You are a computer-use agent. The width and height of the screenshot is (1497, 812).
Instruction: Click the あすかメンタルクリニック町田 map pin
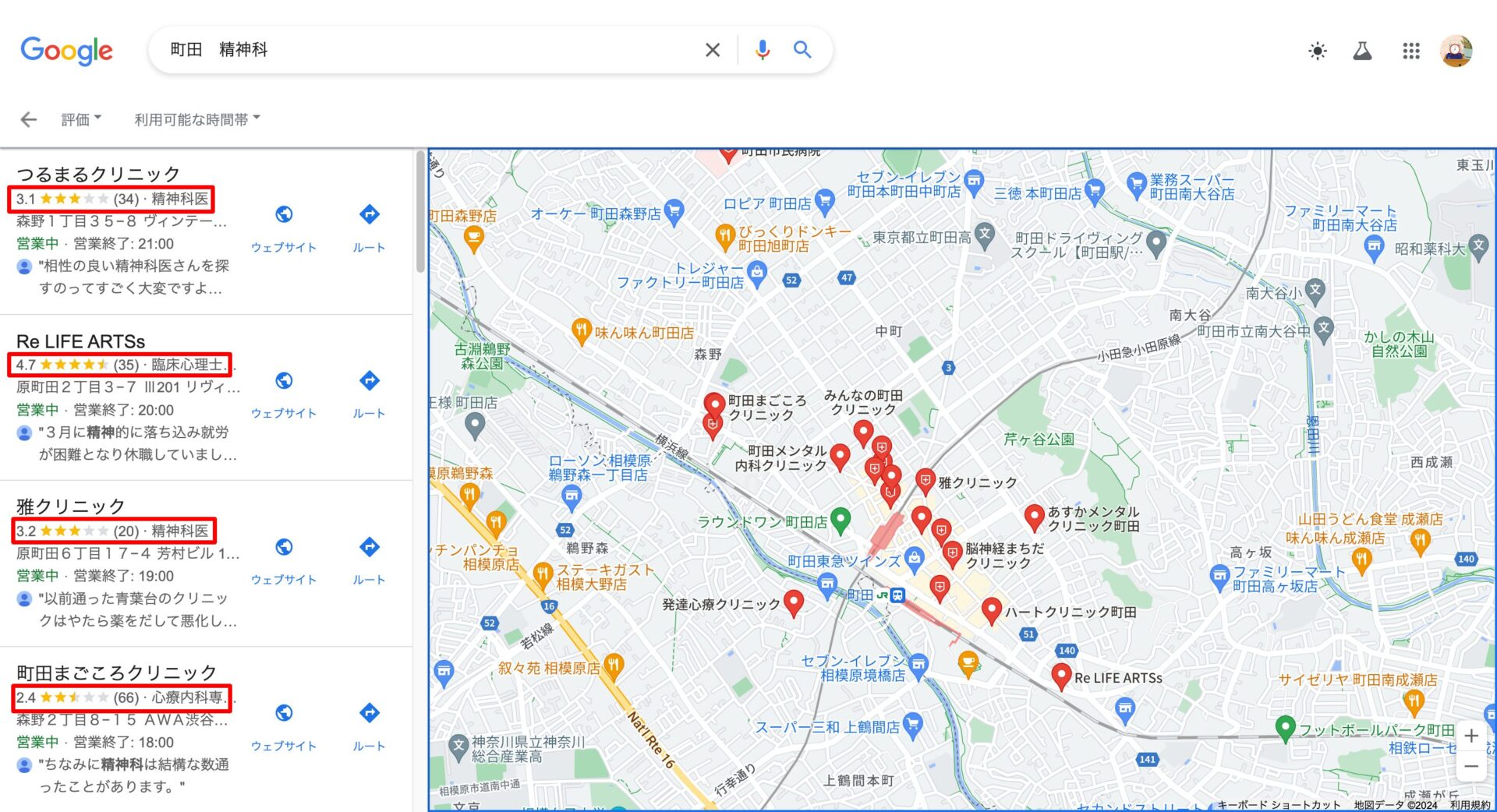point(1034,517)
